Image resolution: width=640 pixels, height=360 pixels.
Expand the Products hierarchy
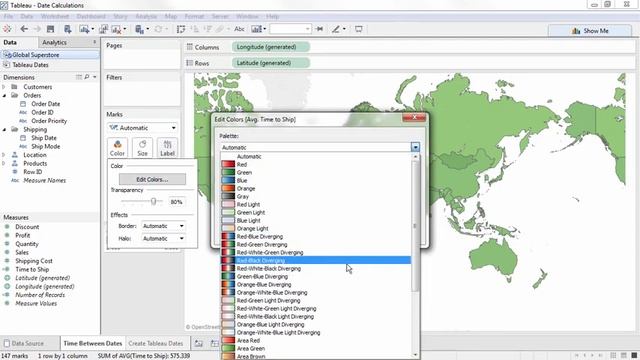[x=4, y=163]
